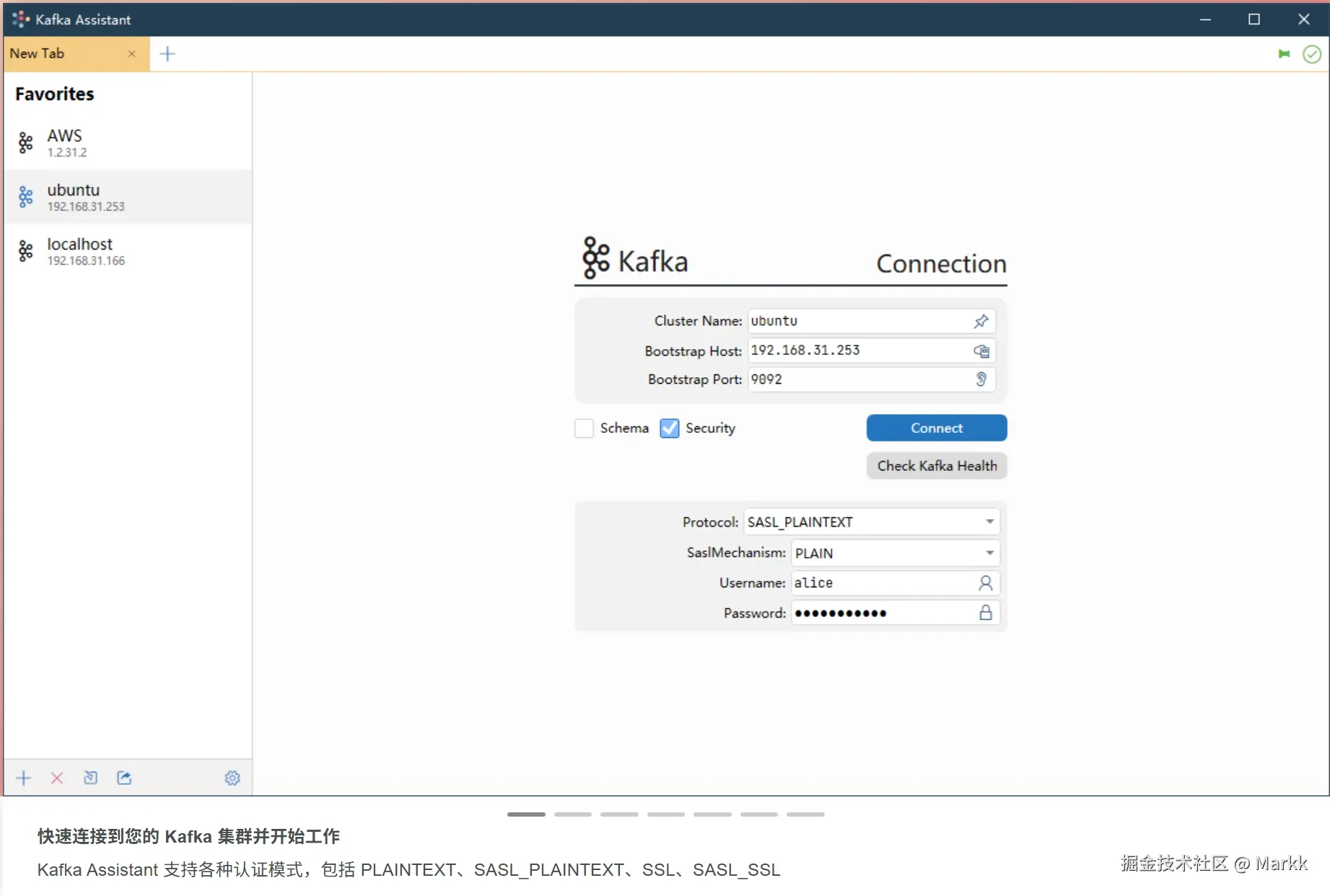The width and height of the screenshot is (1330, 896).
Task: Select localhost favorite cluster
Action: [x=128, y=251]
